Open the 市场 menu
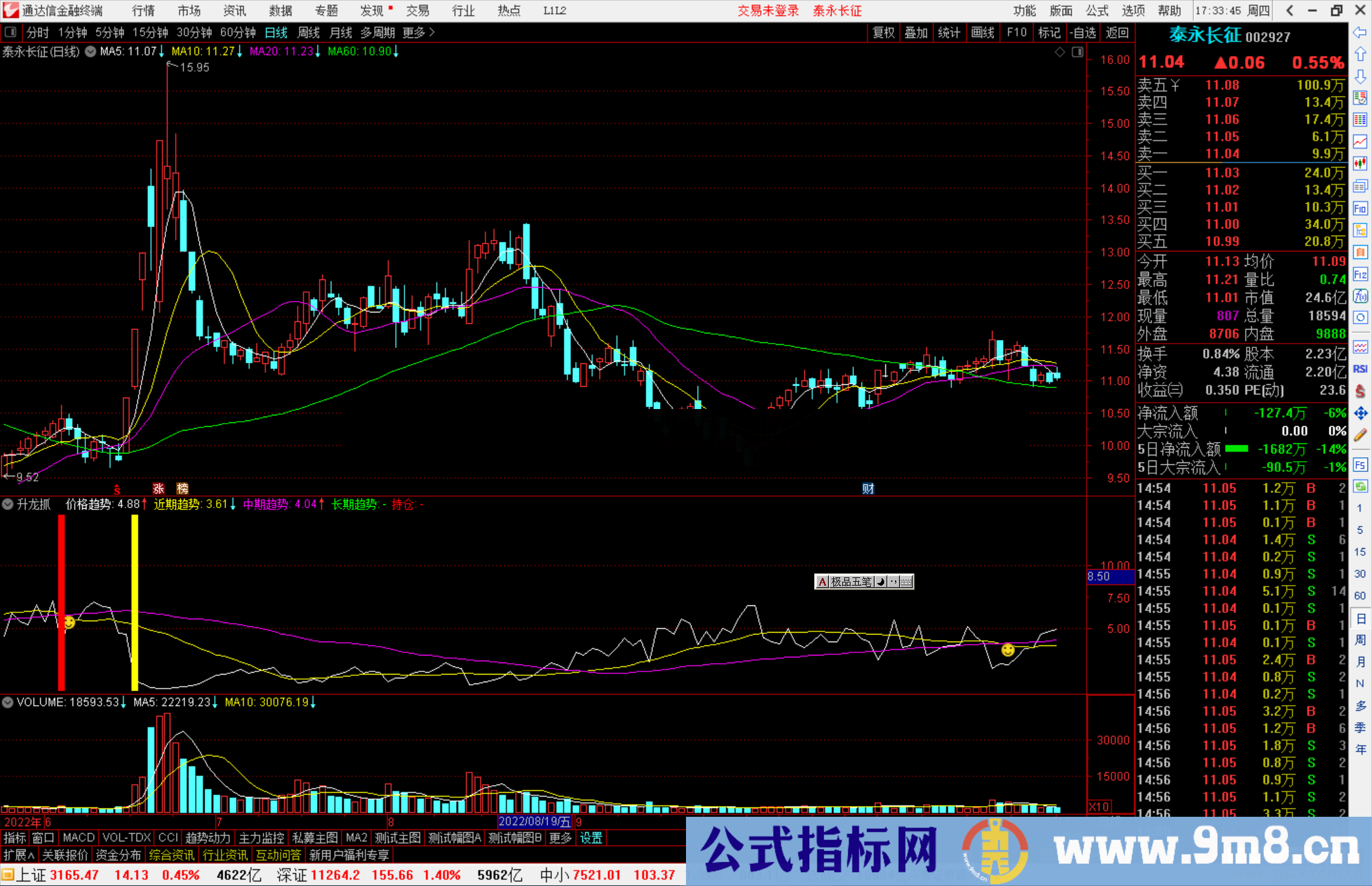 coord(189,10)
